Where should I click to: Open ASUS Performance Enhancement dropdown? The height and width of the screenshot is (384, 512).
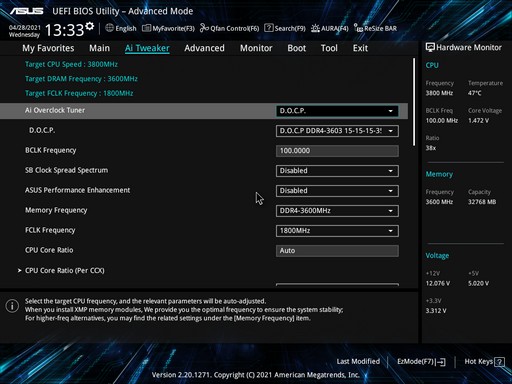click(x=337, y=191)
